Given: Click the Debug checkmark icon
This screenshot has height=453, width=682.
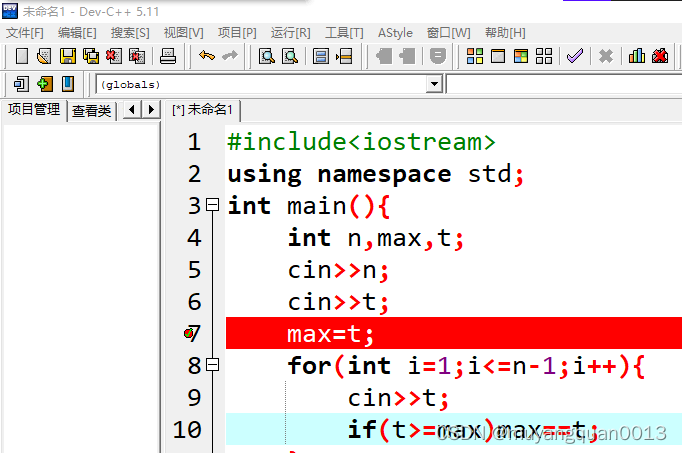Looking at the screenshot, I should coord(575,56).
